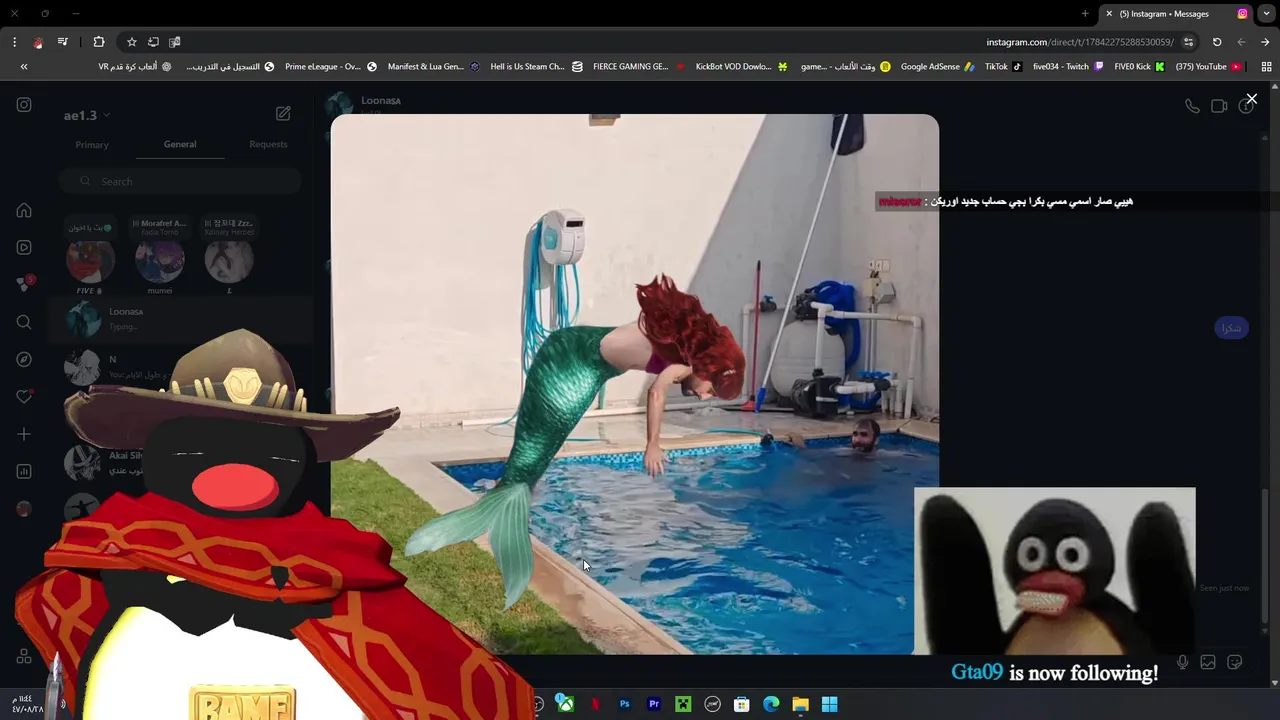This screenshot has width=1280, height=720.
Task: Open the sticker picker icon in composer
Action: click(x=1235, y=662)
